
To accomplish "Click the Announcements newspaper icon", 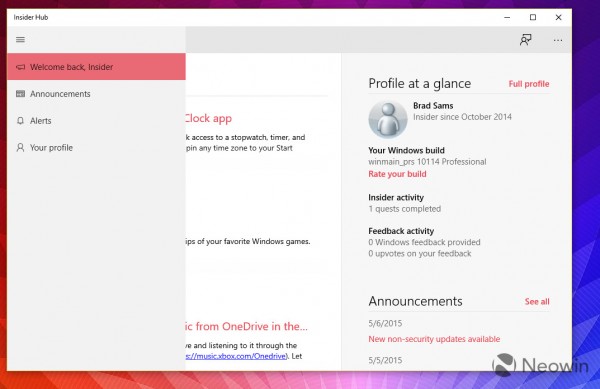I will click(20, 94).
